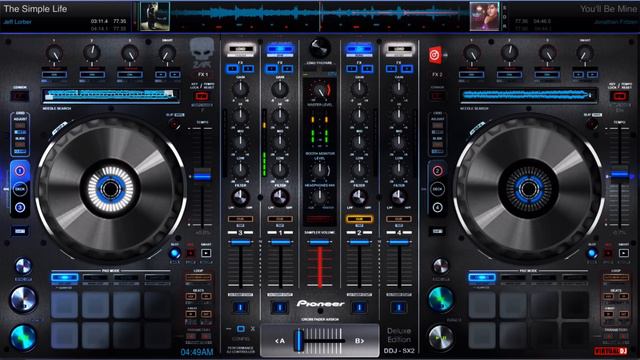
Task: Click the channel 2 volume fader
Action: (x=359, y=242)
